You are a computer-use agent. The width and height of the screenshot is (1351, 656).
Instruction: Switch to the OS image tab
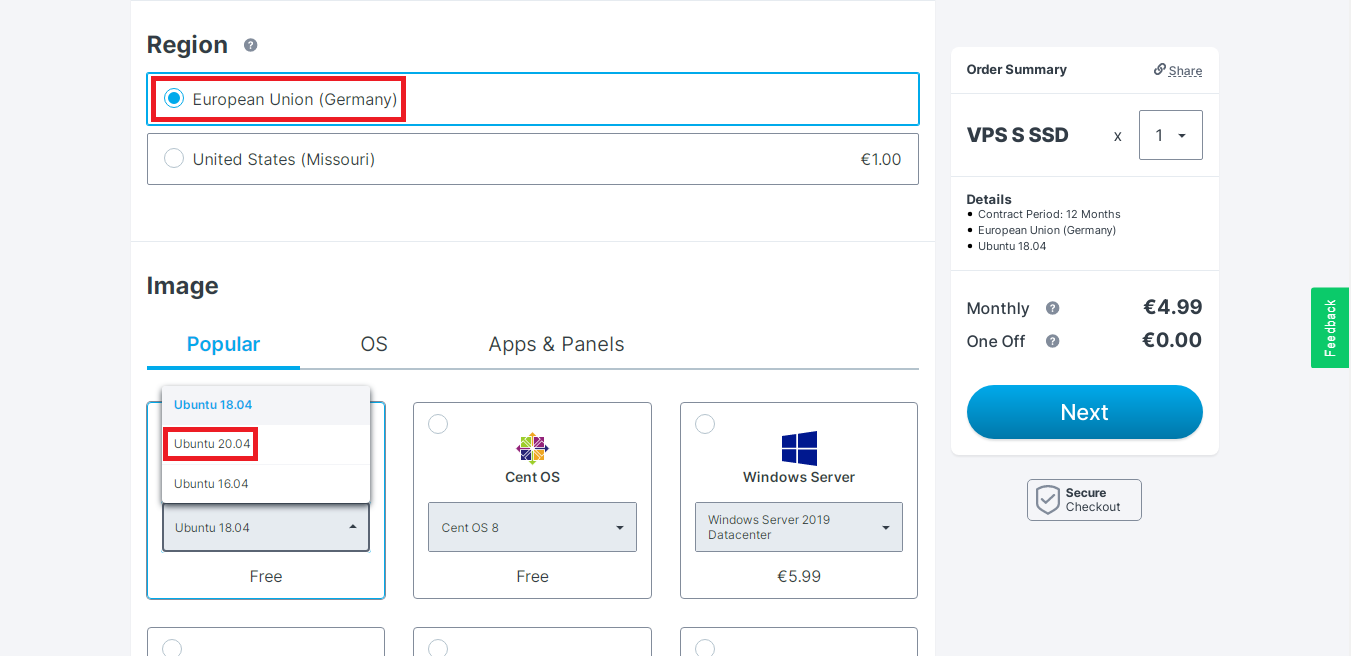click(374, 344)
